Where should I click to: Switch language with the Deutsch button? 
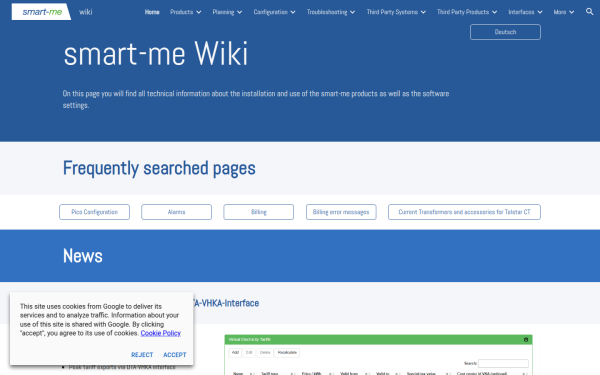pos(505,32)
